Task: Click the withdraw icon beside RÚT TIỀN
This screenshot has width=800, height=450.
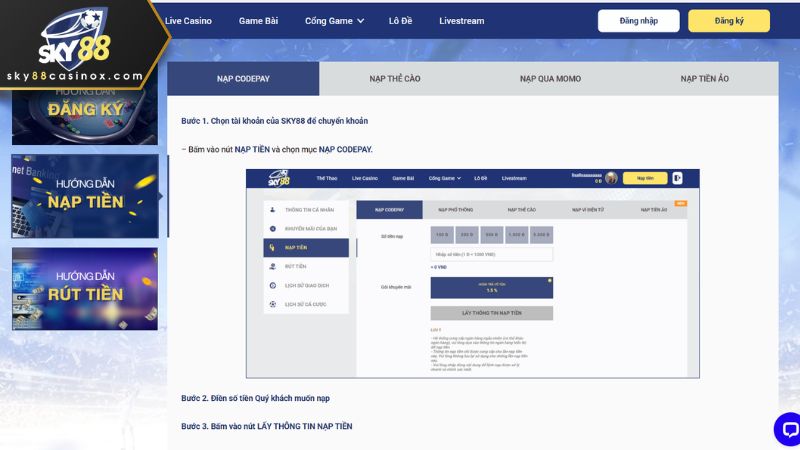Action: point(272,266)
